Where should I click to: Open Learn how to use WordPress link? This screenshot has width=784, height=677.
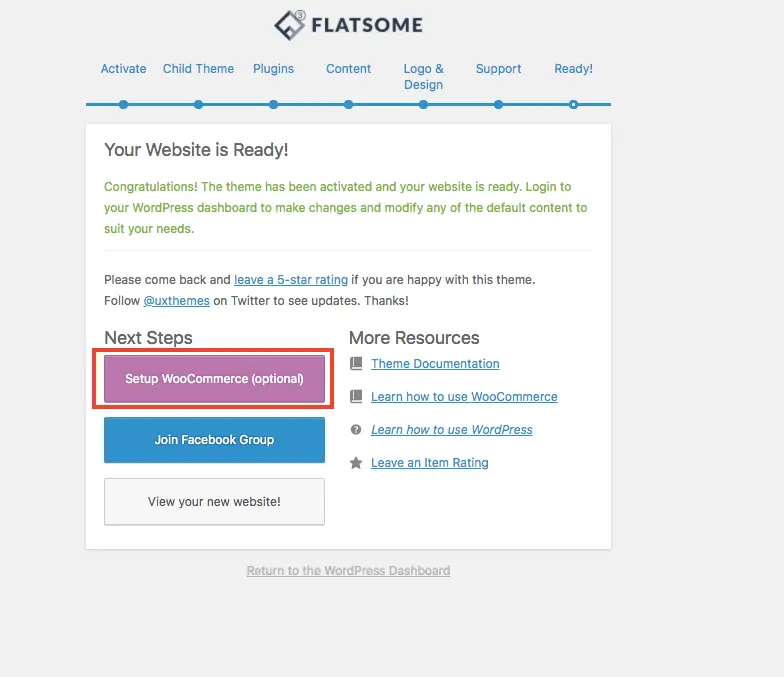click(x=452, y=430)
